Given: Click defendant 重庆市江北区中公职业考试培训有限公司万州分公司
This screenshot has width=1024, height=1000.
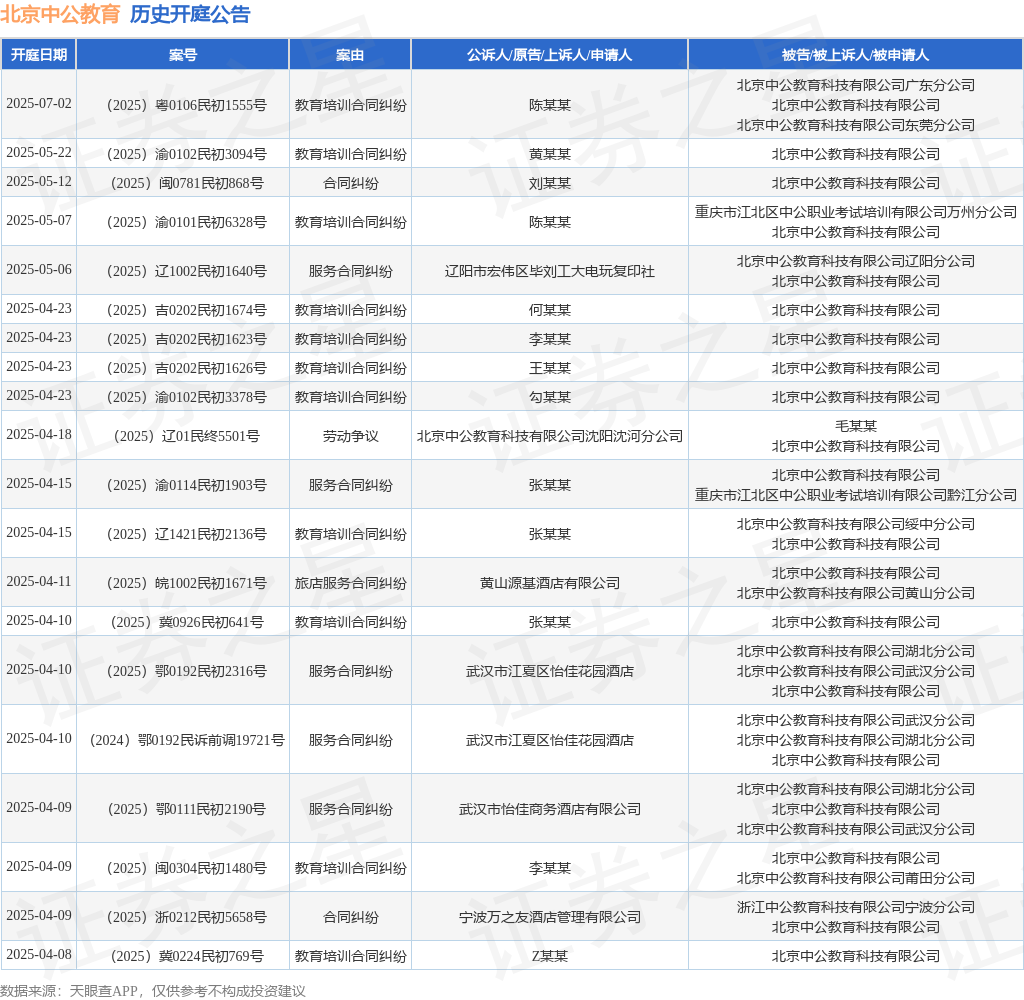Looking at the screenshot, I should pyautogui.click(x=856, y=212).
